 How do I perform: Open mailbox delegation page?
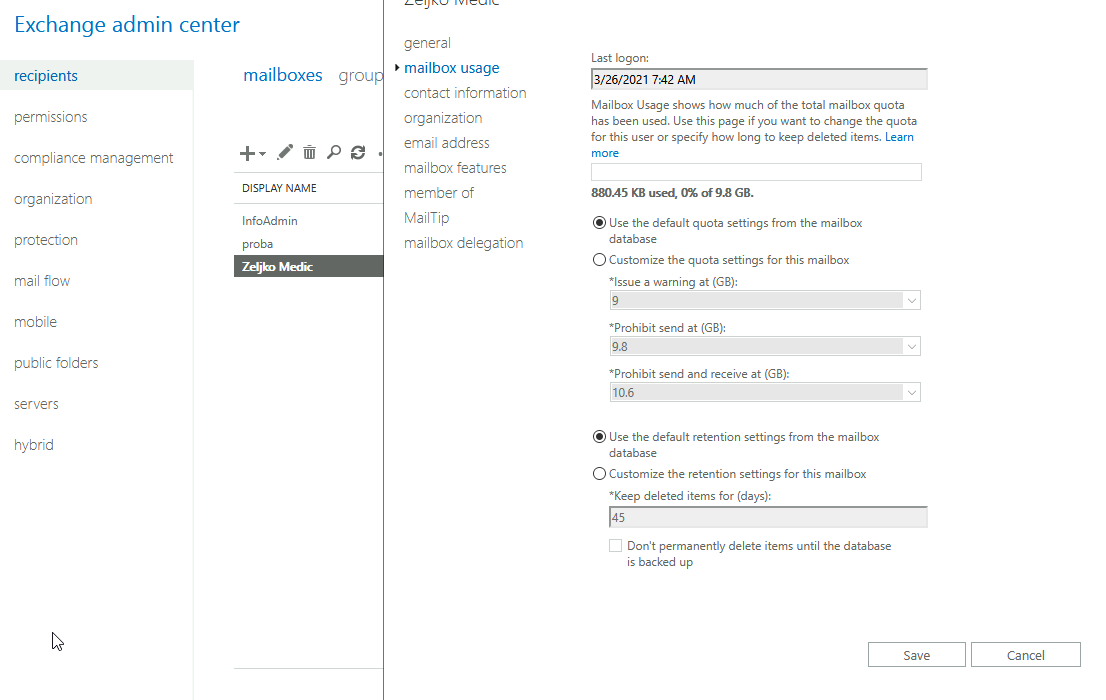coord(463,243)
